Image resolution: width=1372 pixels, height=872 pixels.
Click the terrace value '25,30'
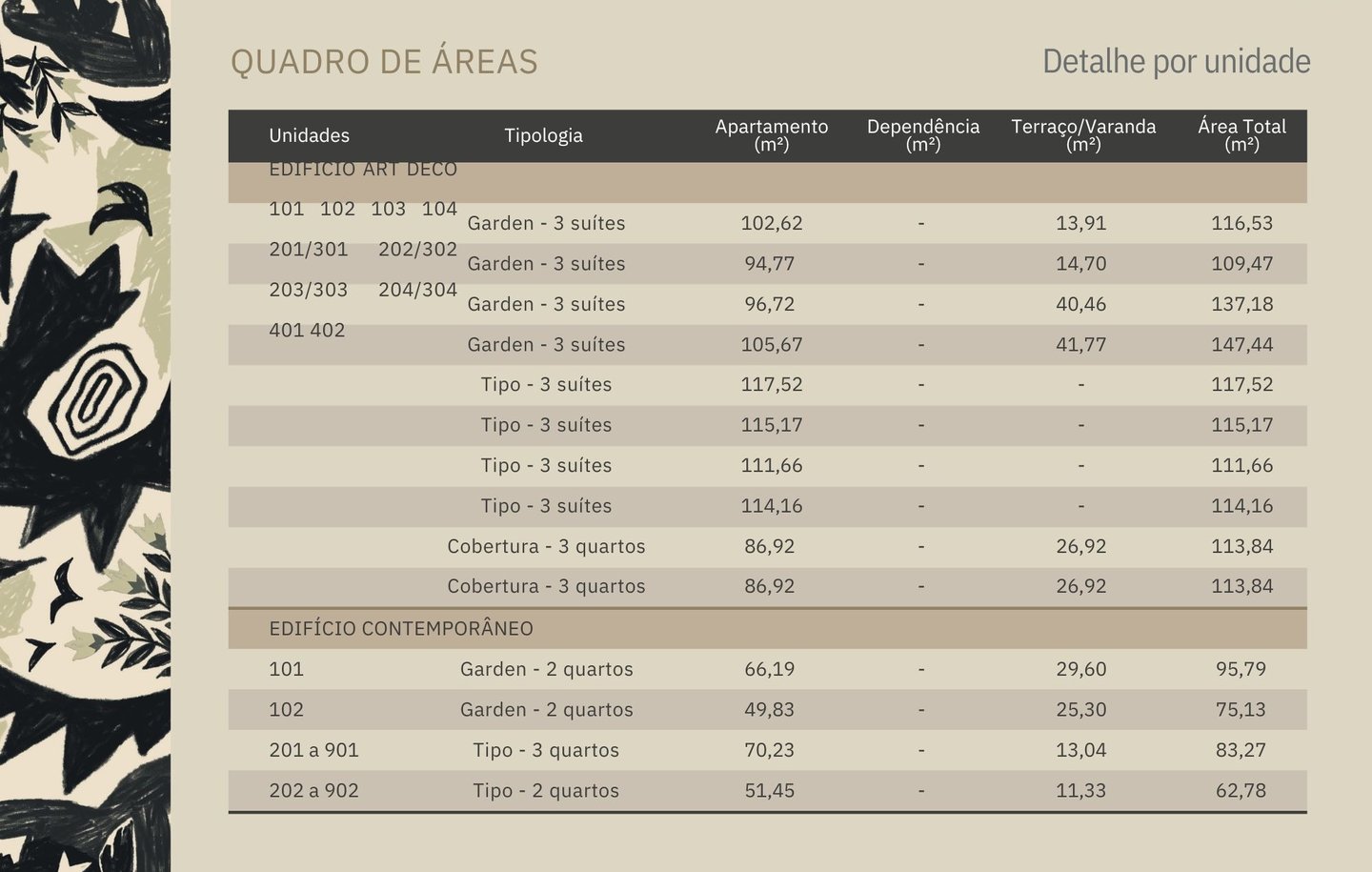pyautogui.click(x=1081, y=710)
